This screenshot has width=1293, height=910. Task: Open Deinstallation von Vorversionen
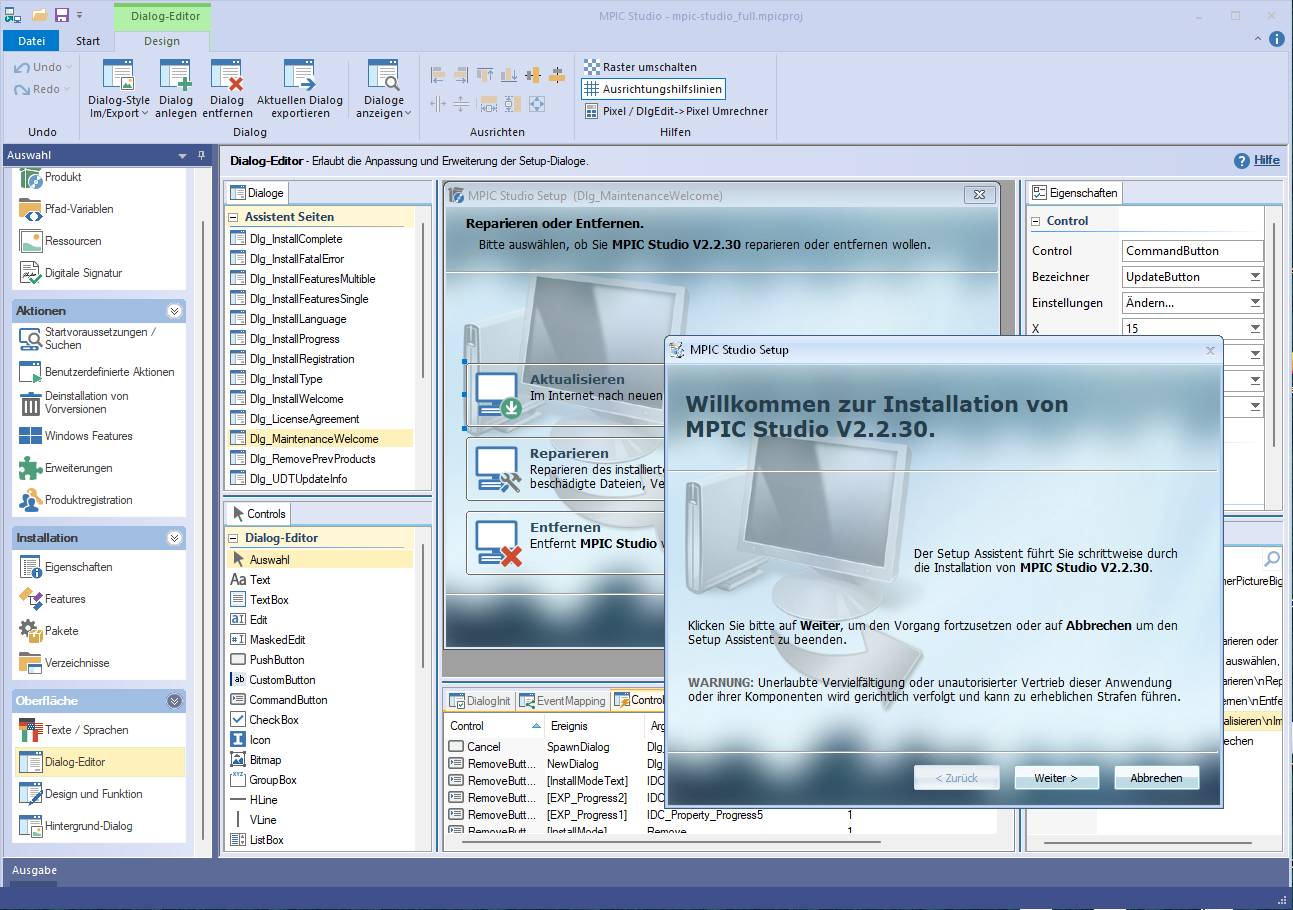click(x=86, y=402)
